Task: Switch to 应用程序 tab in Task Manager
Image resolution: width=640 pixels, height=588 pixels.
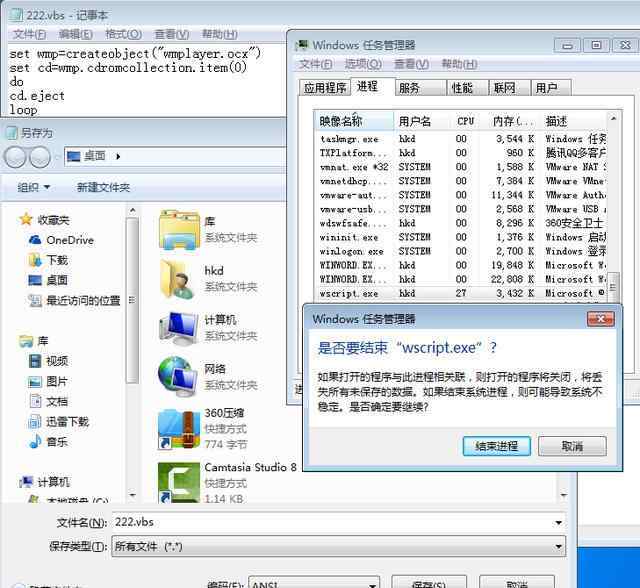Action: click(x=325, y=88)
